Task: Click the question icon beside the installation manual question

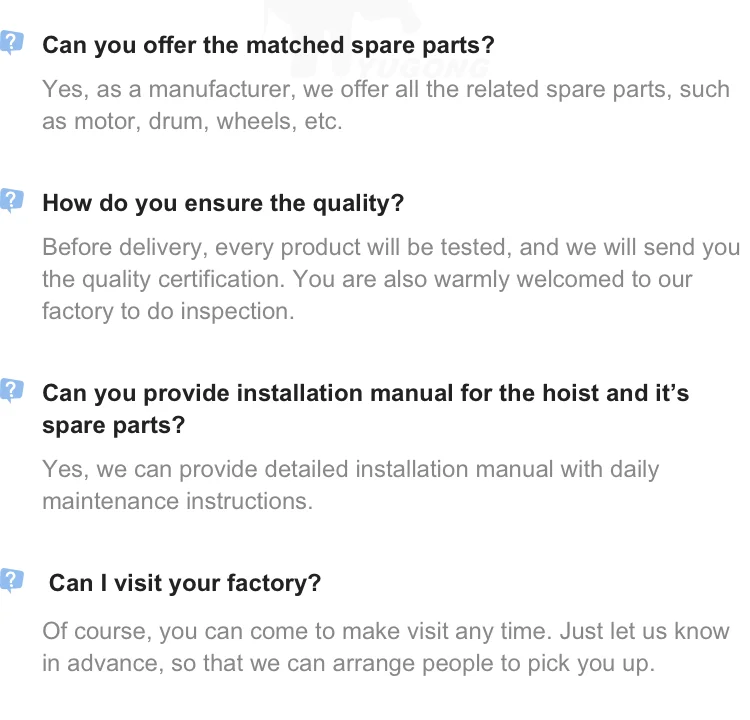Action: [11, 390]
